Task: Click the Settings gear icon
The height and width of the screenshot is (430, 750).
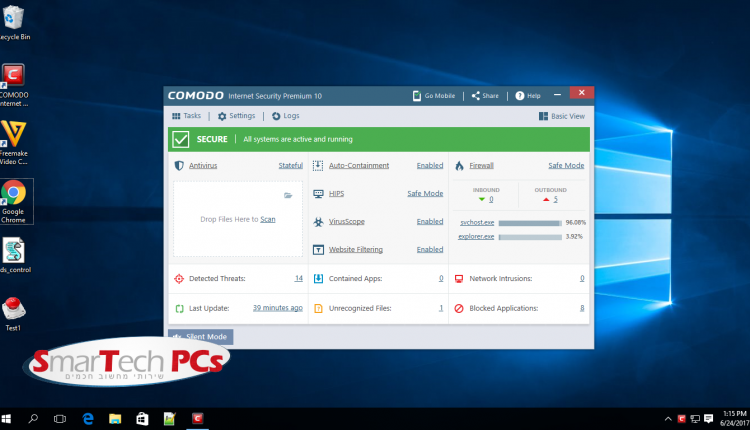Action: (222, 116)
